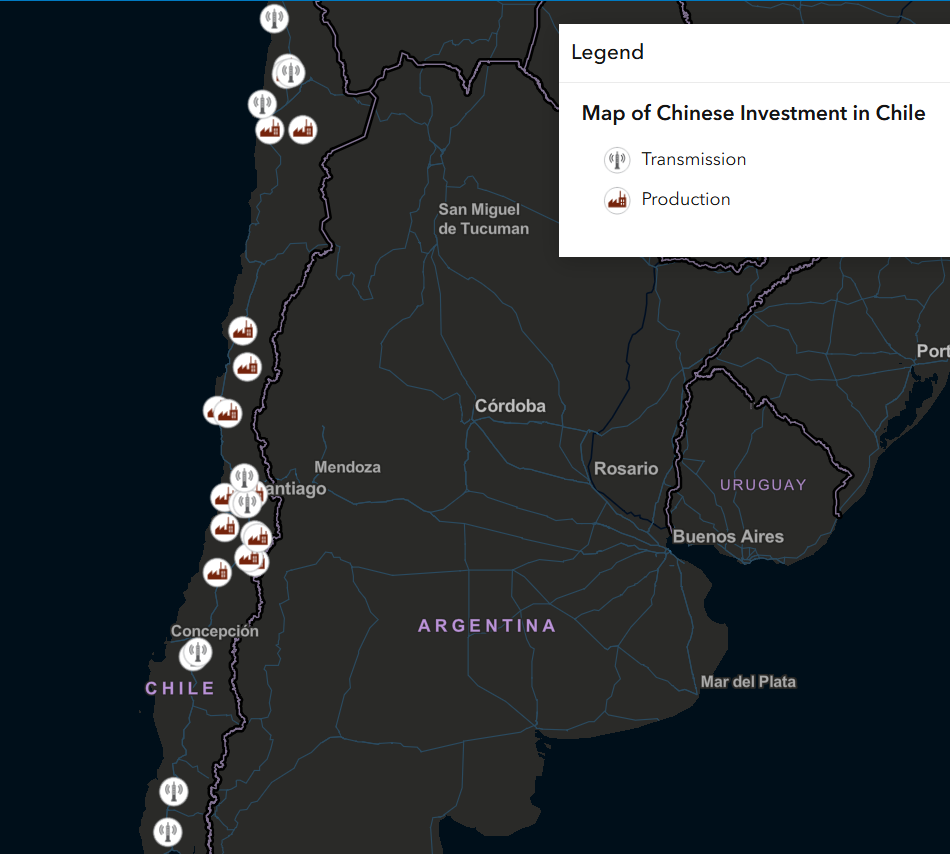Viewport: 950px width, 854px height.
Task: Select the transmission marker overlapping the Santiago label
Action: click(247, 503)
